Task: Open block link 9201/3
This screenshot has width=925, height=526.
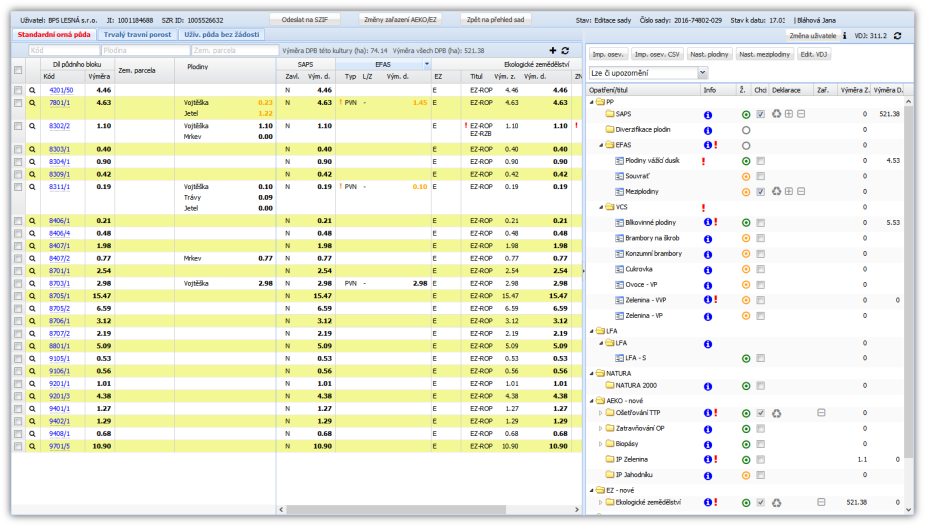Action: click(59, 396)
